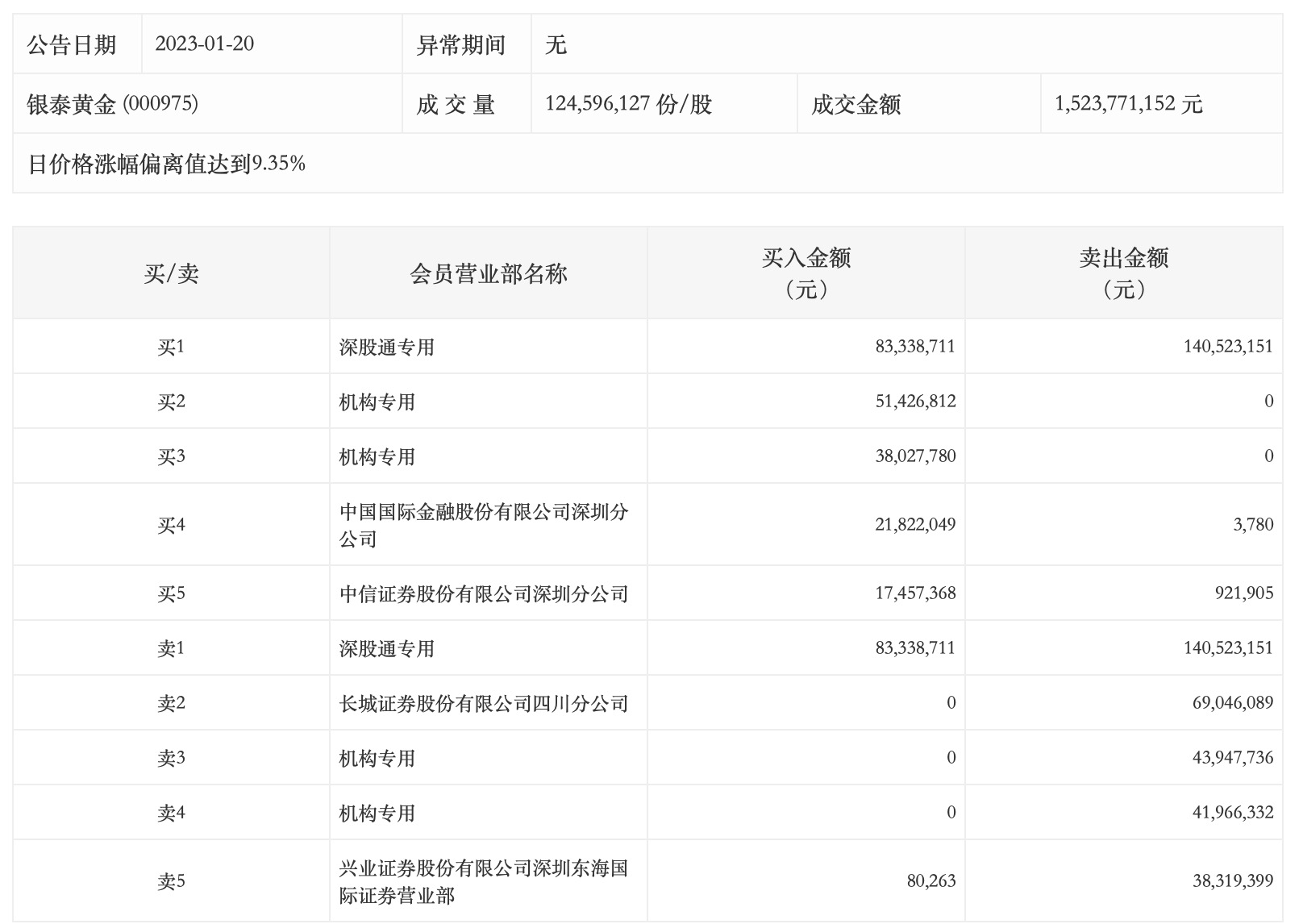
Task: Click 中国国际金融股份有限公司深圳分公司 broker name
Action: pos(484,526)
